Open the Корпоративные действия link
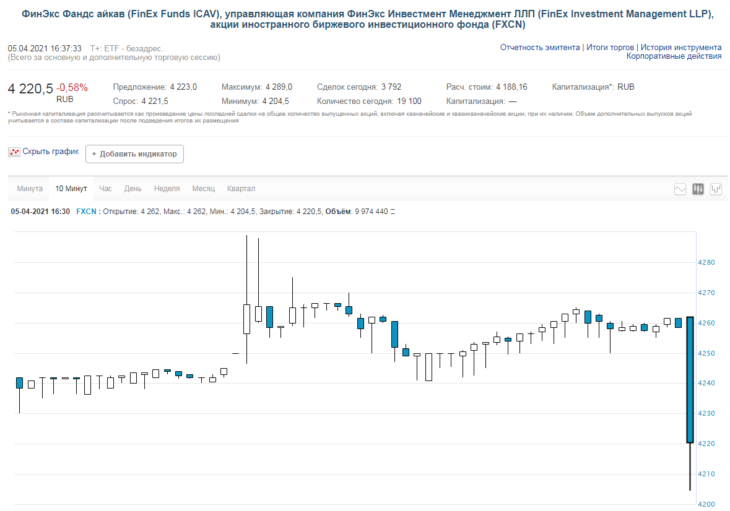This screenshot has height=511, width=730. pyautogui.click(x=674, y=56)
